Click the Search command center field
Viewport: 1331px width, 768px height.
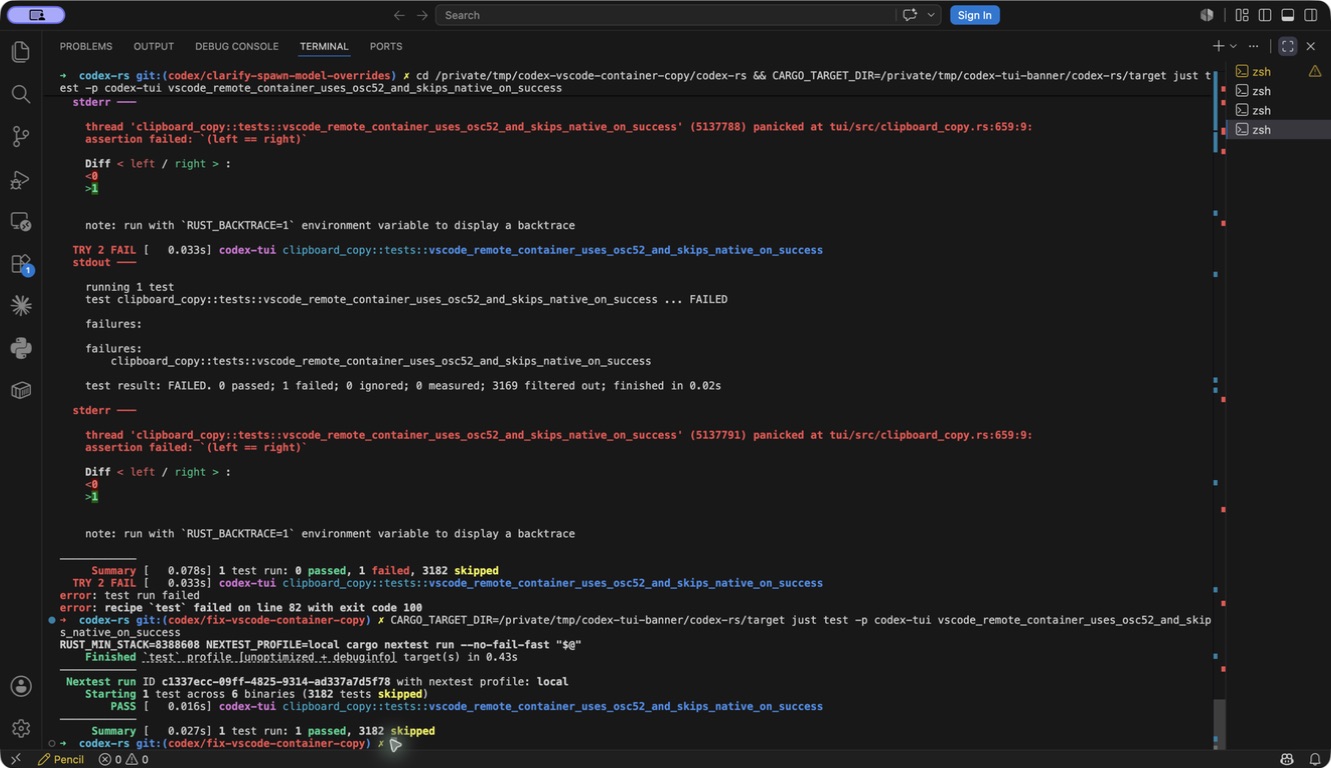tap(665, 15)
